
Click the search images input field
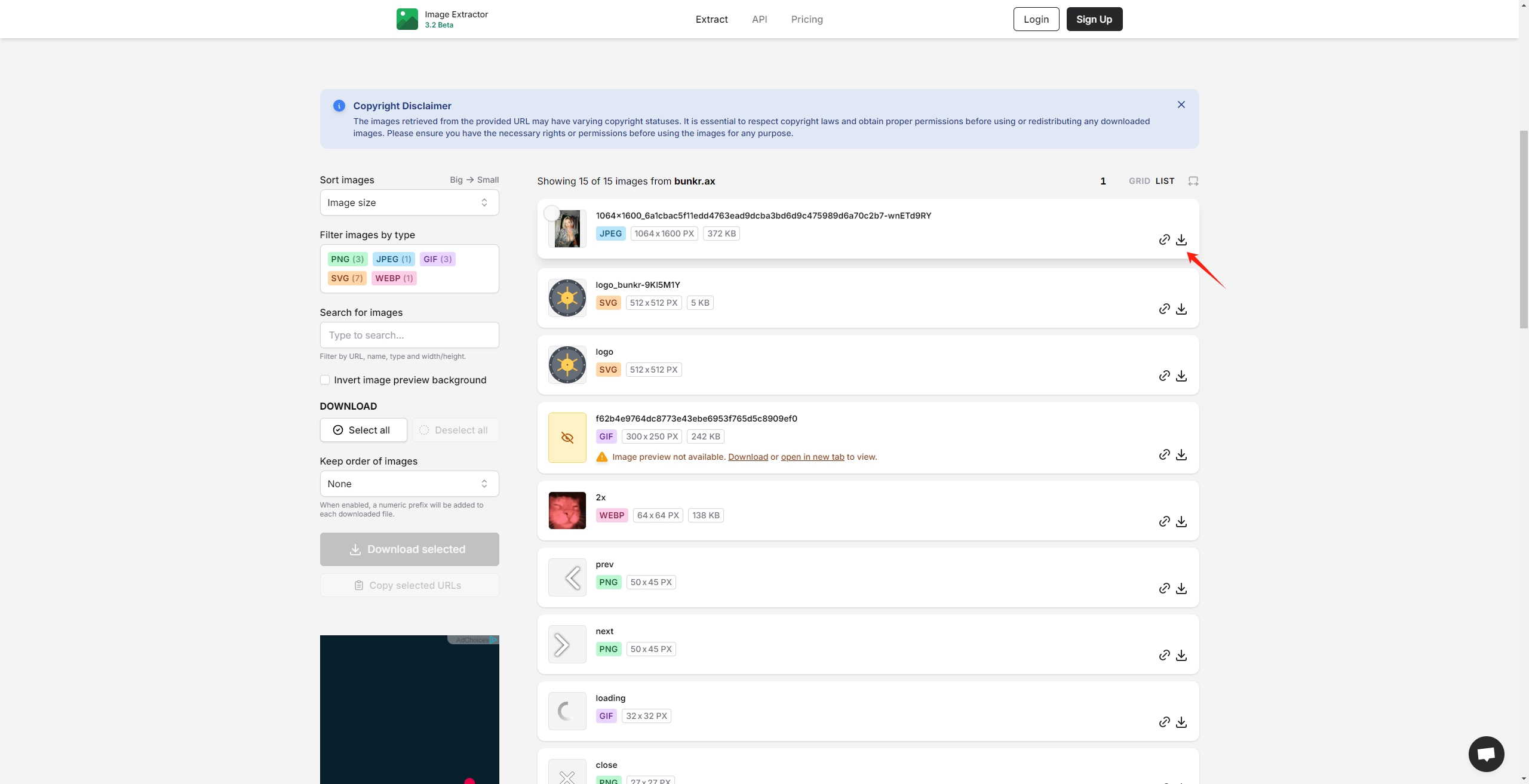point(409,335)
